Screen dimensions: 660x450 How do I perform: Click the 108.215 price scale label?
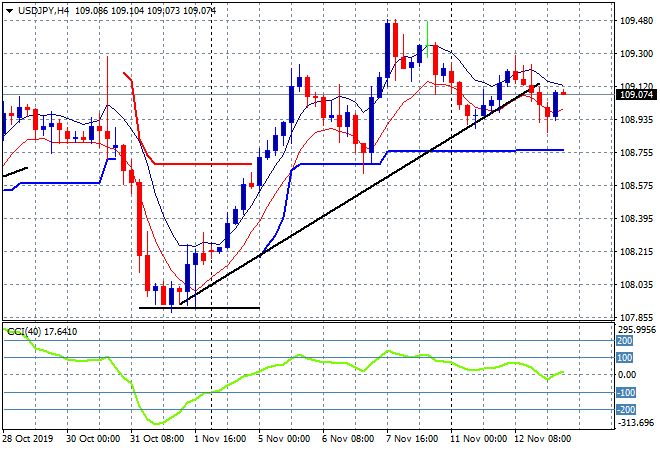(636, 252)
